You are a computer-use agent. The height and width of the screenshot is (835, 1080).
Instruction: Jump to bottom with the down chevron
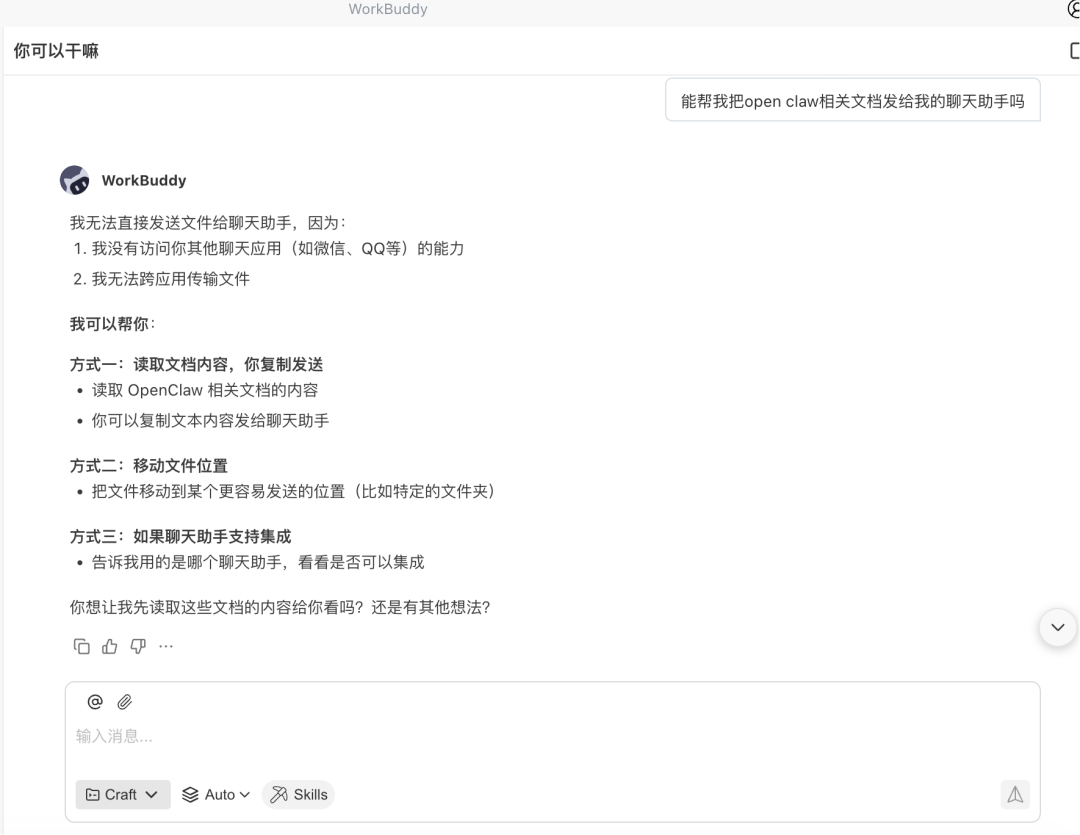click(x=1059, y=627)
